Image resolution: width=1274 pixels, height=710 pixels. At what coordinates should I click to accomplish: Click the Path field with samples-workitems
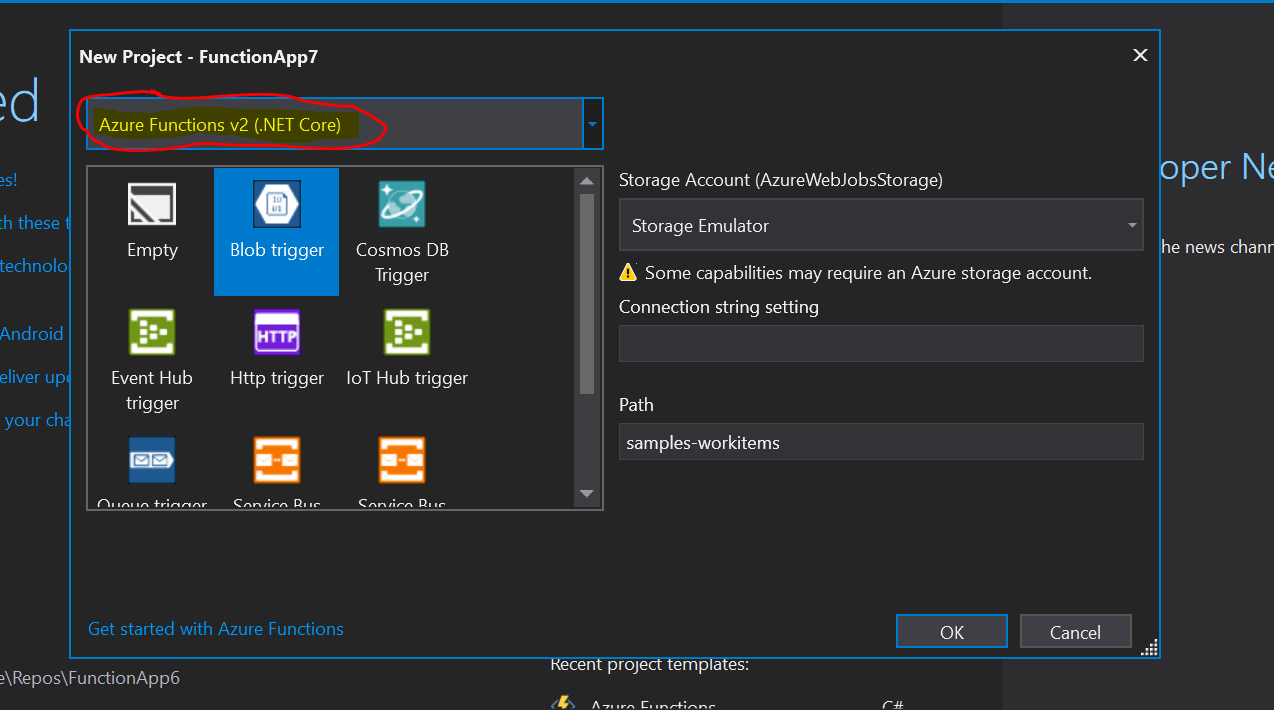[881, 441]
